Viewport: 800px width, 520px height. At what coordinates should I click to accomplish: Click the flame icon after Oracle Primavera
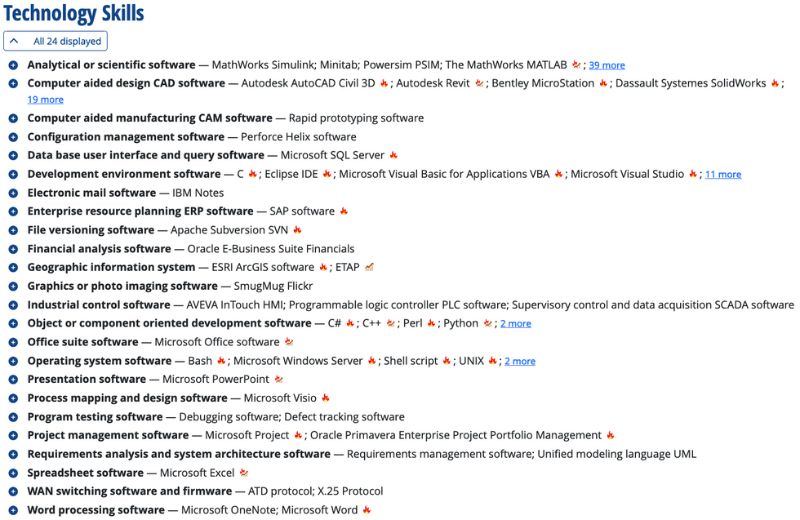pyautogui.click(x=611, y=435)
